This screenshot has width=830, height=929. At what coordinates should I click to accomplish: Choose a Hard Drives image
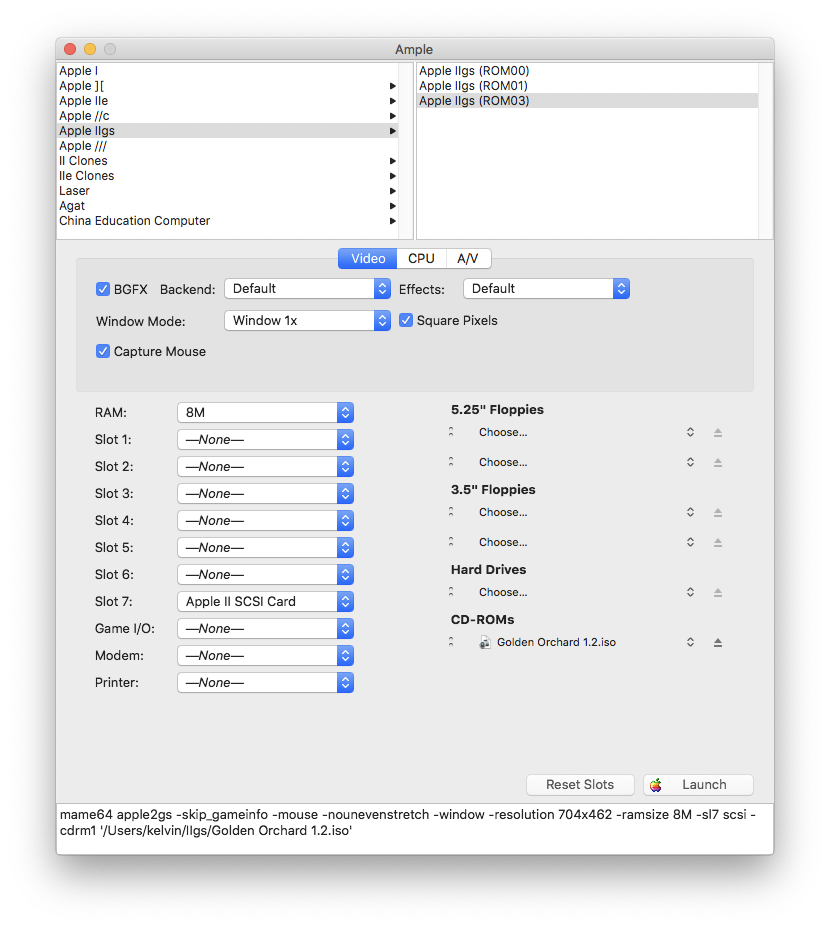[x=585, y=592]
